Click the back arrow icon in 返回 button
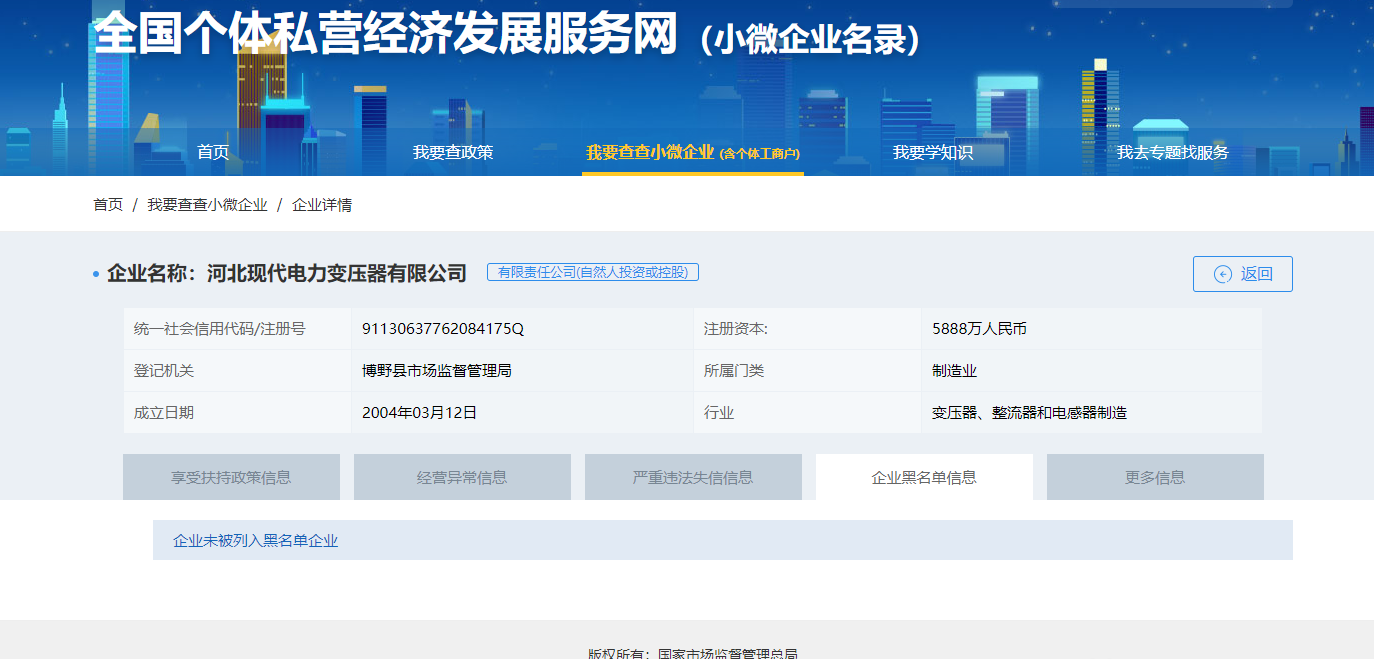Image resolution: width=1374 pixels, height=659 pixels. 1222,274
